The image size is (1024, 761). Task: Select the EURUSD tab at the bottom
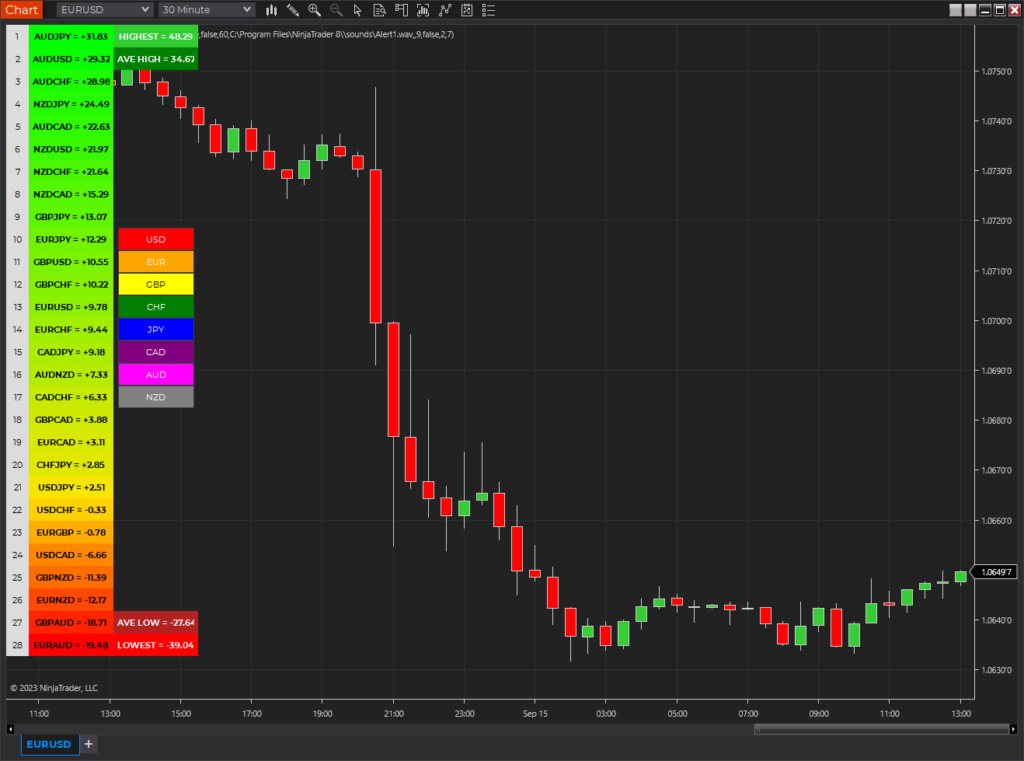tap(49, 744)
